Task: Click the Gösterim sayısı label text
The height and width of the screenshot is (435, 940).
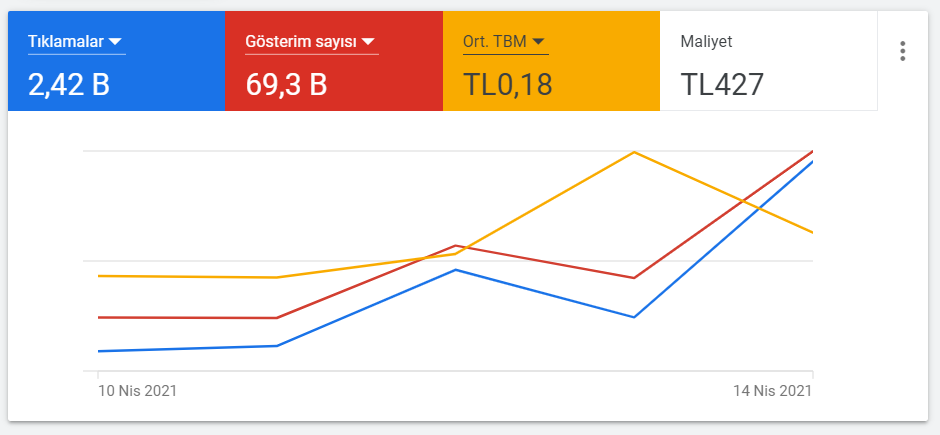Action: 301,41
